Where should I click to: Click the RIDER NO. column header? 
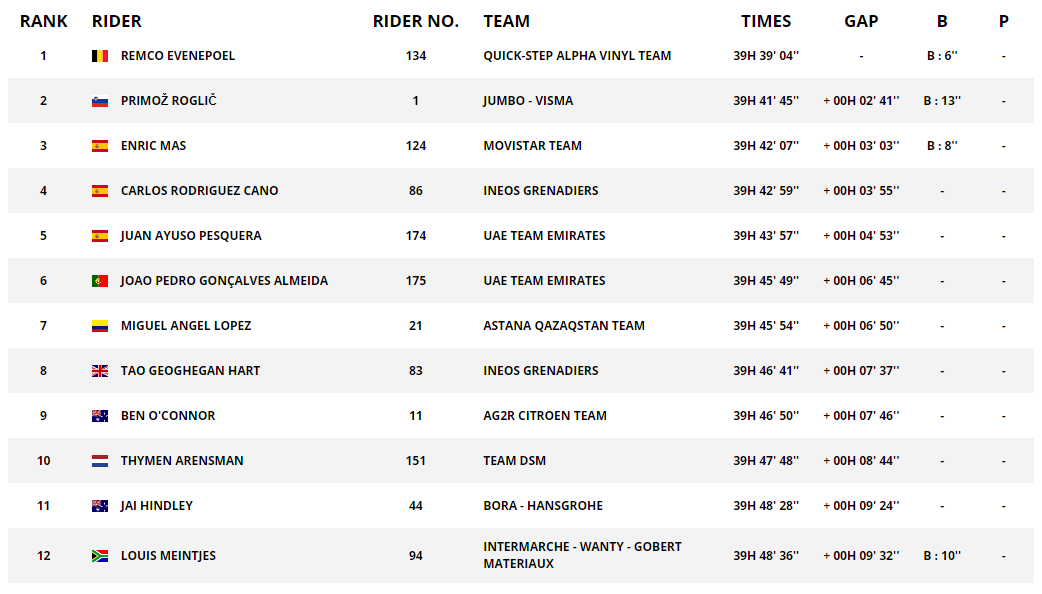415,21
